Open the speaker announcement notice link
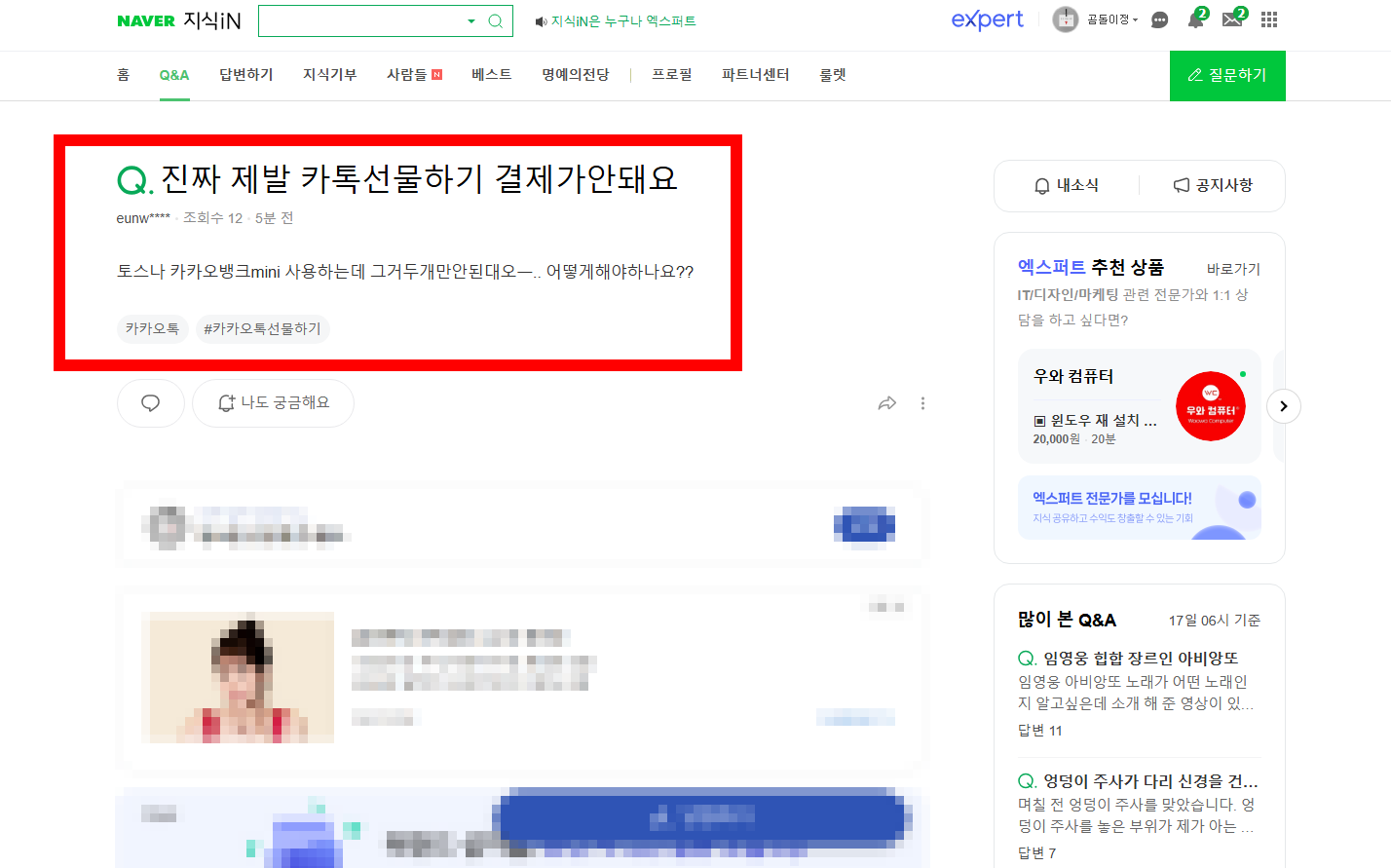Viewport: 1391px width, 868px height. (x=616, y=20)
